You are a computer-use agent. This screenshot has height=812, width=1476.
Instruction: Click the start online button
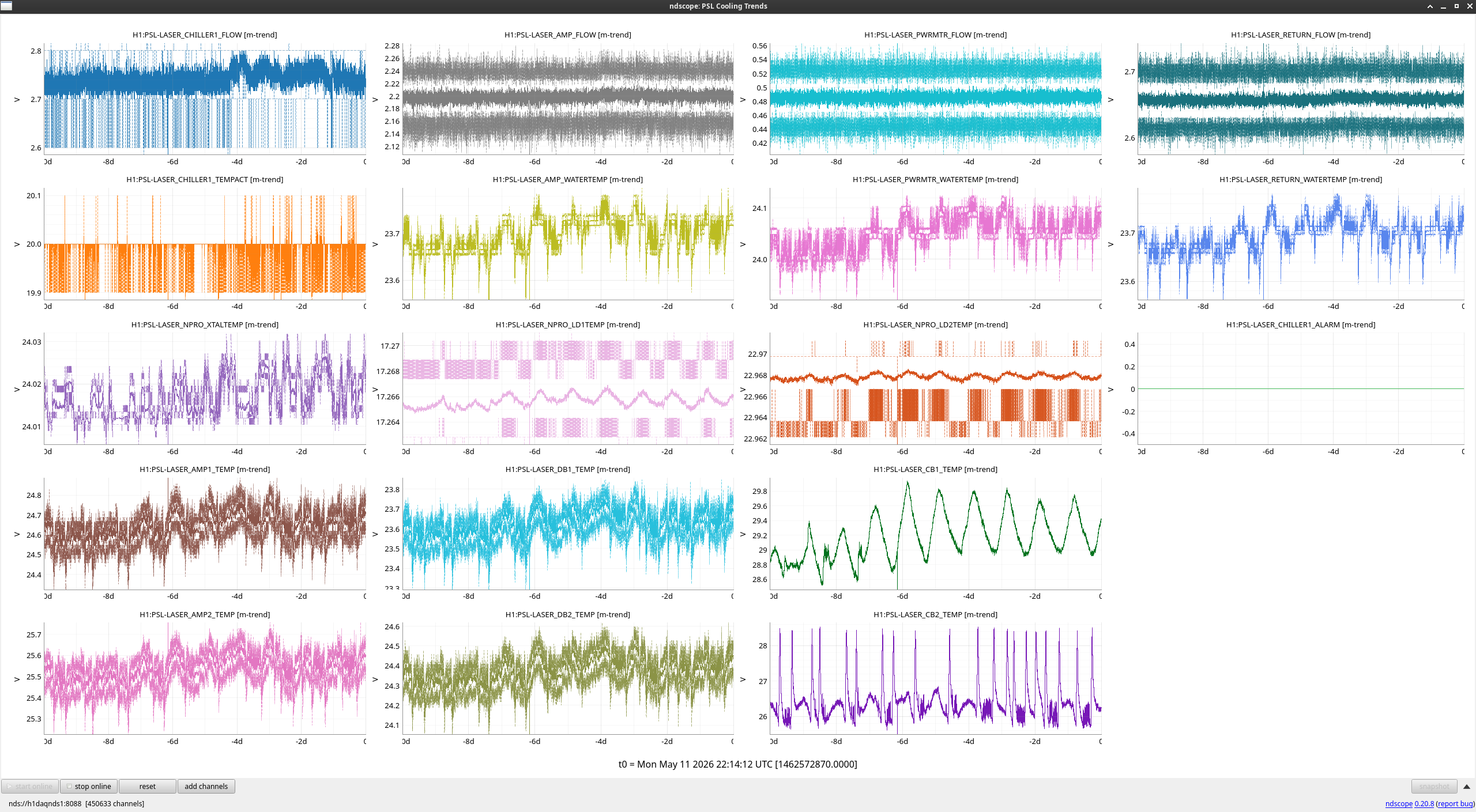(x=30, y=786)
